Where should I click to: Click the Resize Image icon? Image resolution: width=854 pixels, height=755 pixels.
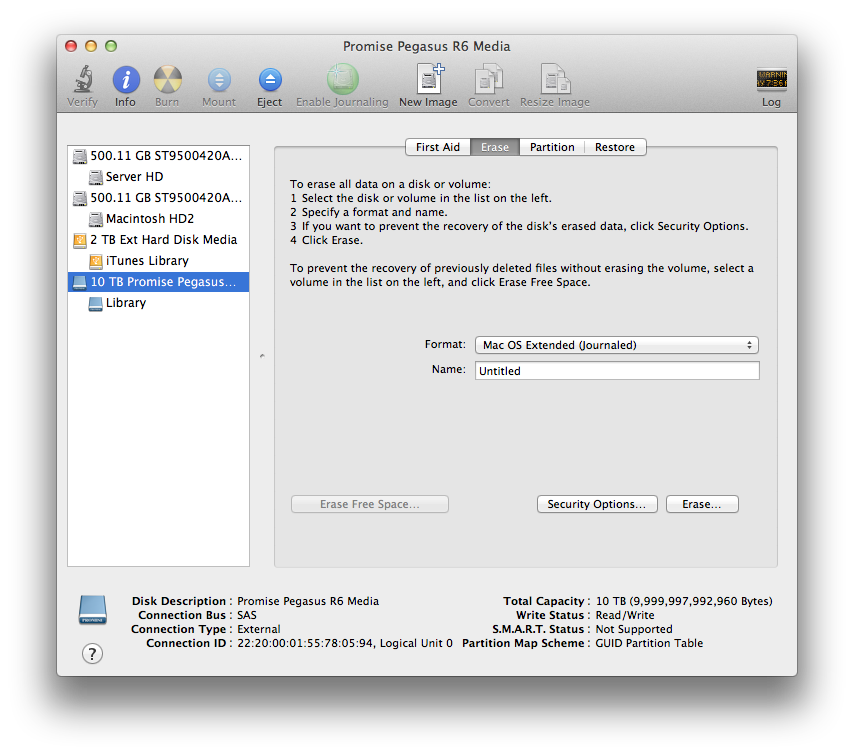(555, 79)
